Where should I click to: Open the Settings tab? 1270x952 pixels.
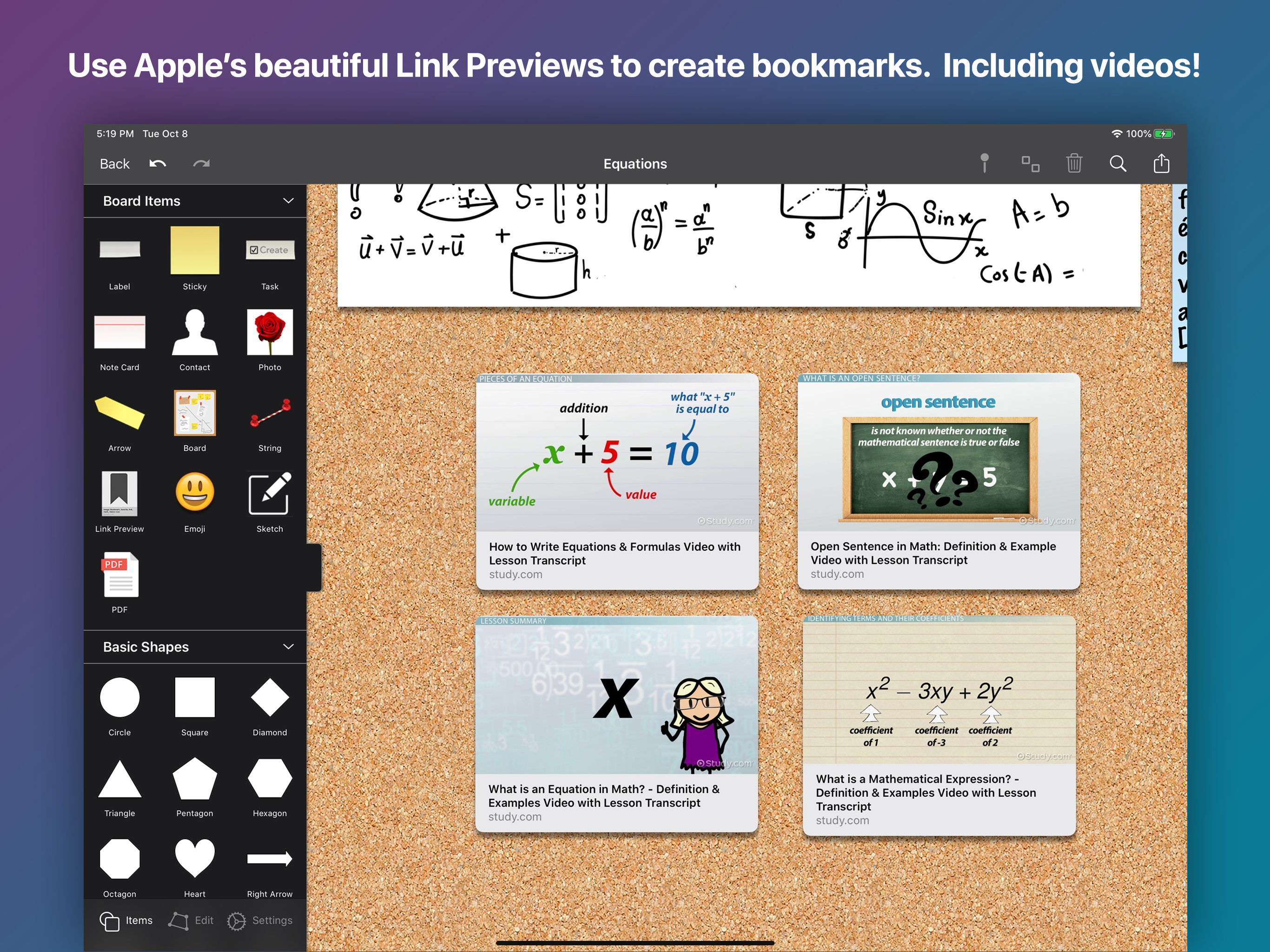point(260,920)
